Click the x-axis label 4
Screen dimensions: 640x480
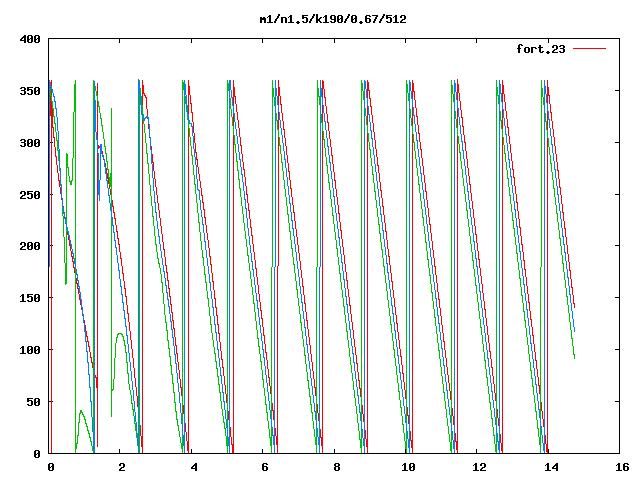point(193,467)
